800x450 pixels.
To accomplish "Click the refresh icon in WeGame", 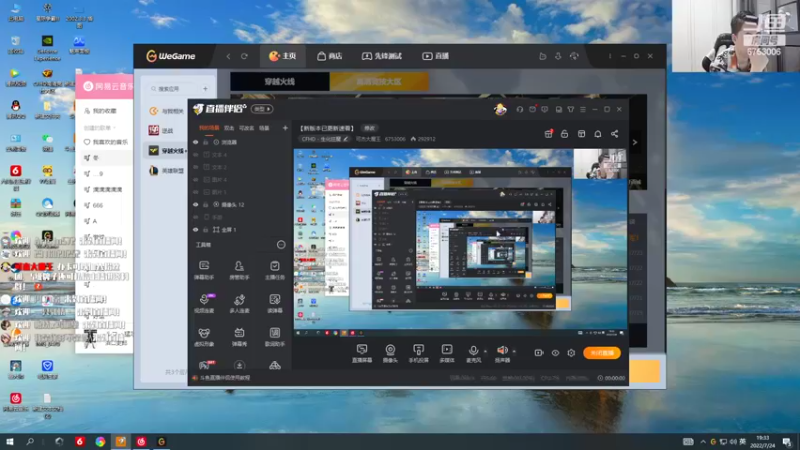I will pyautogui.click(x=244, y=56).
